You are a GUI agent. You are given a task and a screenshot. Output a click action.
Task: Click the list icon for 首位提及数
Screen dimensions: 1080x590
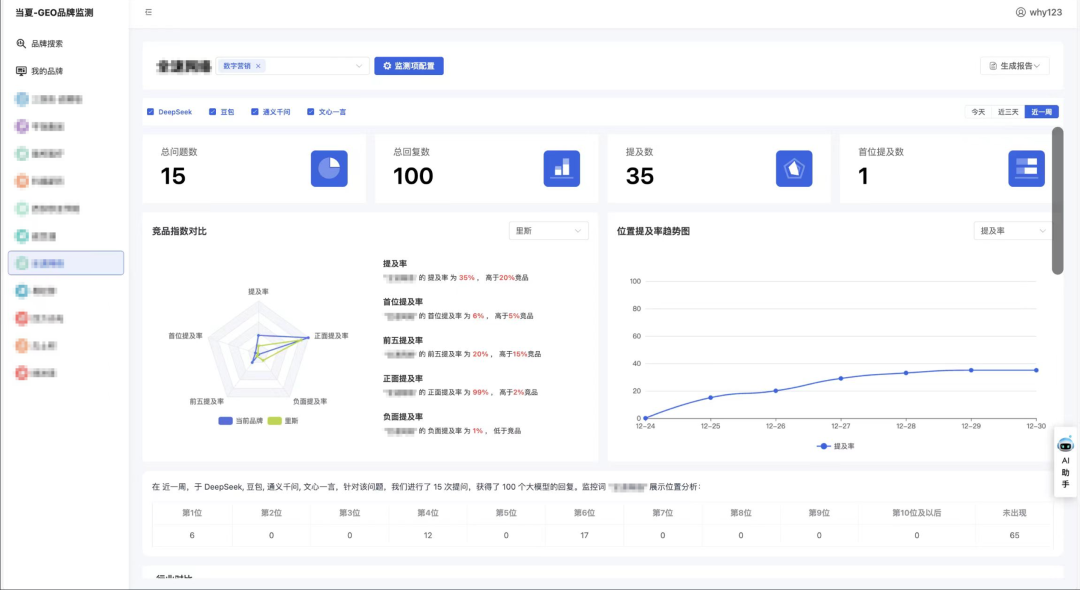pyautogui.click(x=1026, y=168)
